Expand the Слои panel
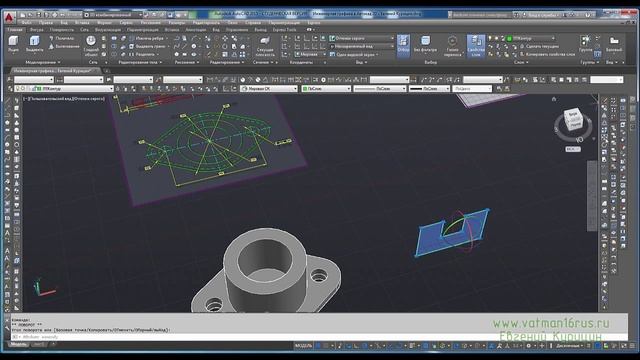This screenshot has width=640, height=360. tap(521, 62)
